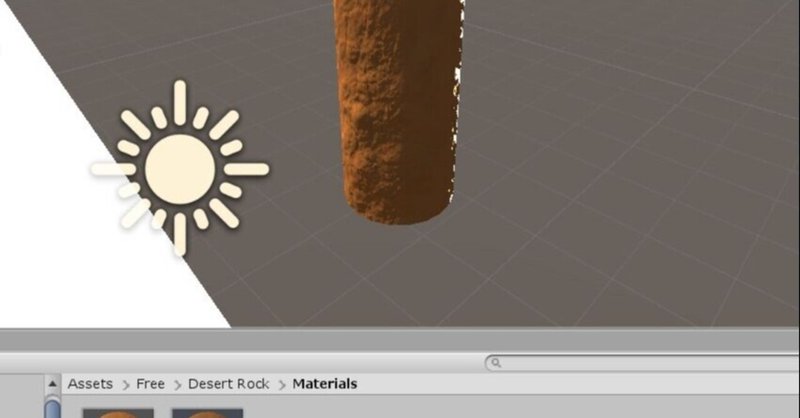Open the Assets breadcrumb folder
Viewport: 800px width, 418px height.
90,384
